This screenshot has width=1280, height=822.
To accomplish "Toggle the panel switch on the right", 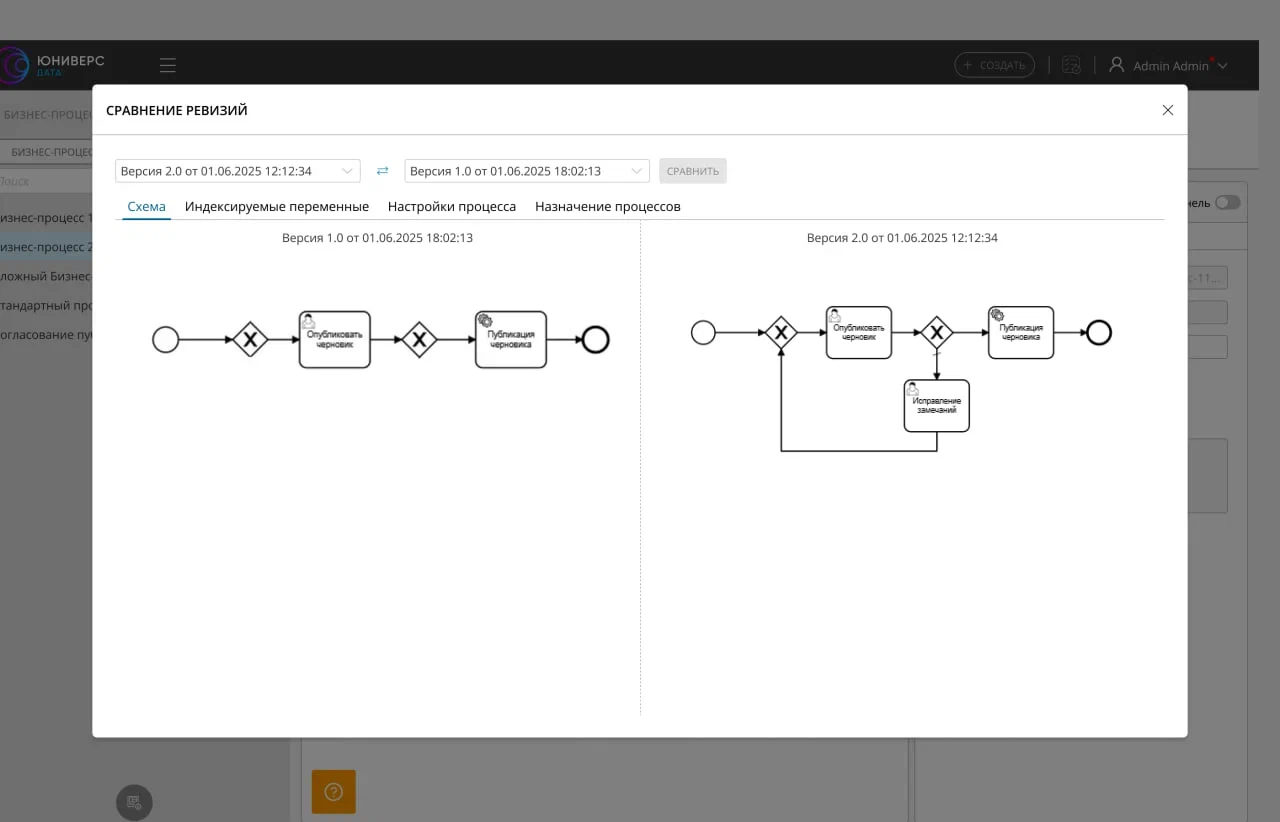I will pyautogui.click(x=1227, y=203).
